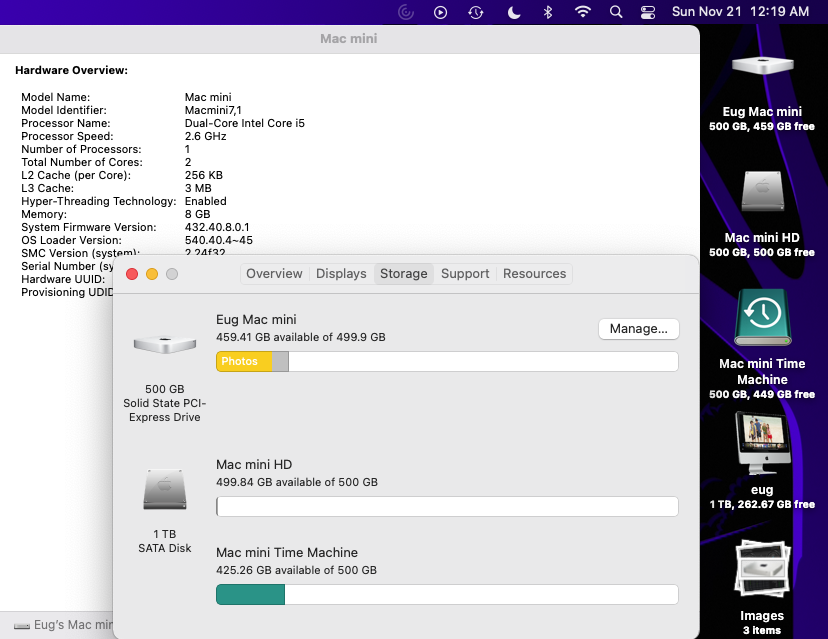The height and width of the screenshot is (639, 828).
Task: Click the Mac mini icon in Storage pane
Action: [x=165, y=344]
